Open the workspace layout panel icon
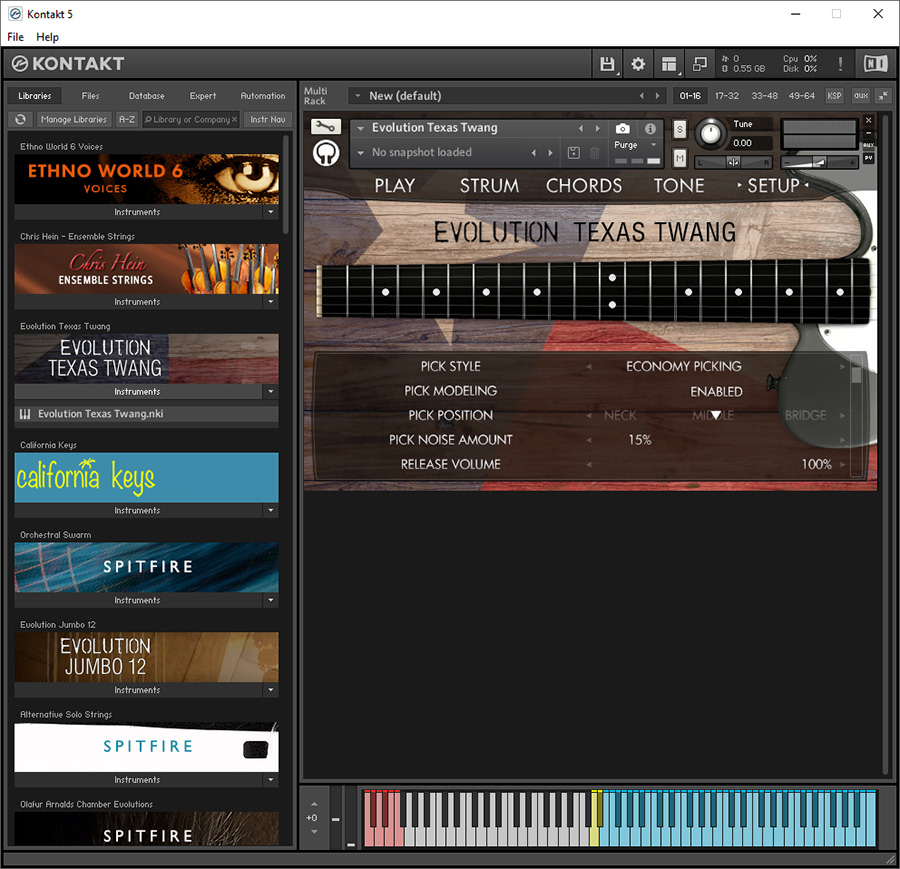Viewport: 900px width, 869px height. point(669,64)
